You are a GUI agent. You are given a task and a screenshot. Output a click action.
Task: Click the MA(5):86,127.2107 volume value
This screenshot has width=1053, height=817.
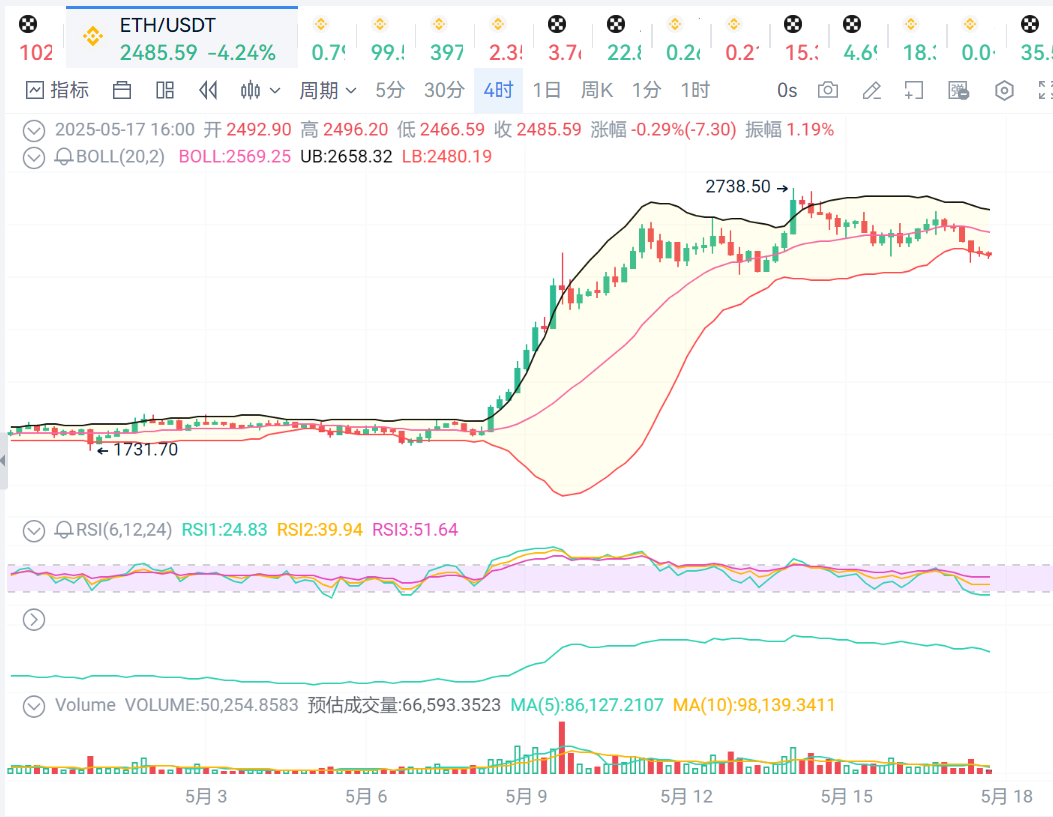(x=587, y=706)
